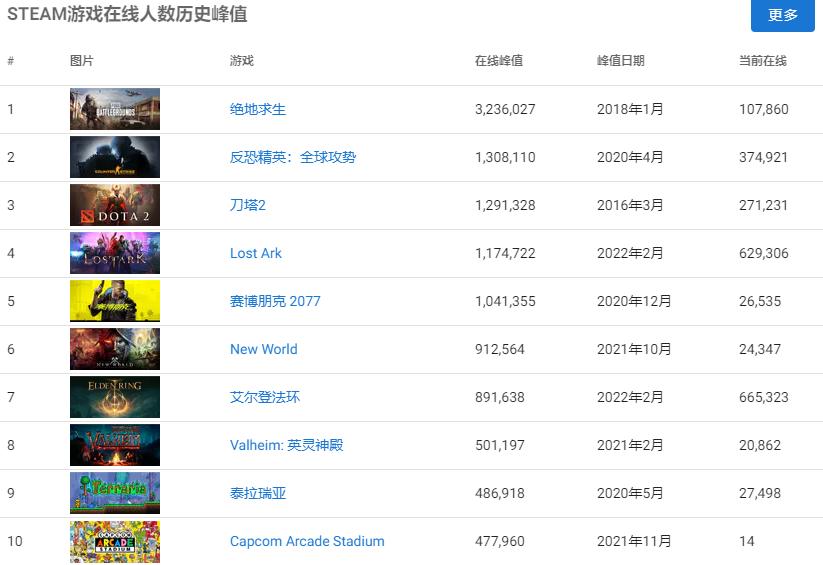Click current online count 20,862

point(760,445)
